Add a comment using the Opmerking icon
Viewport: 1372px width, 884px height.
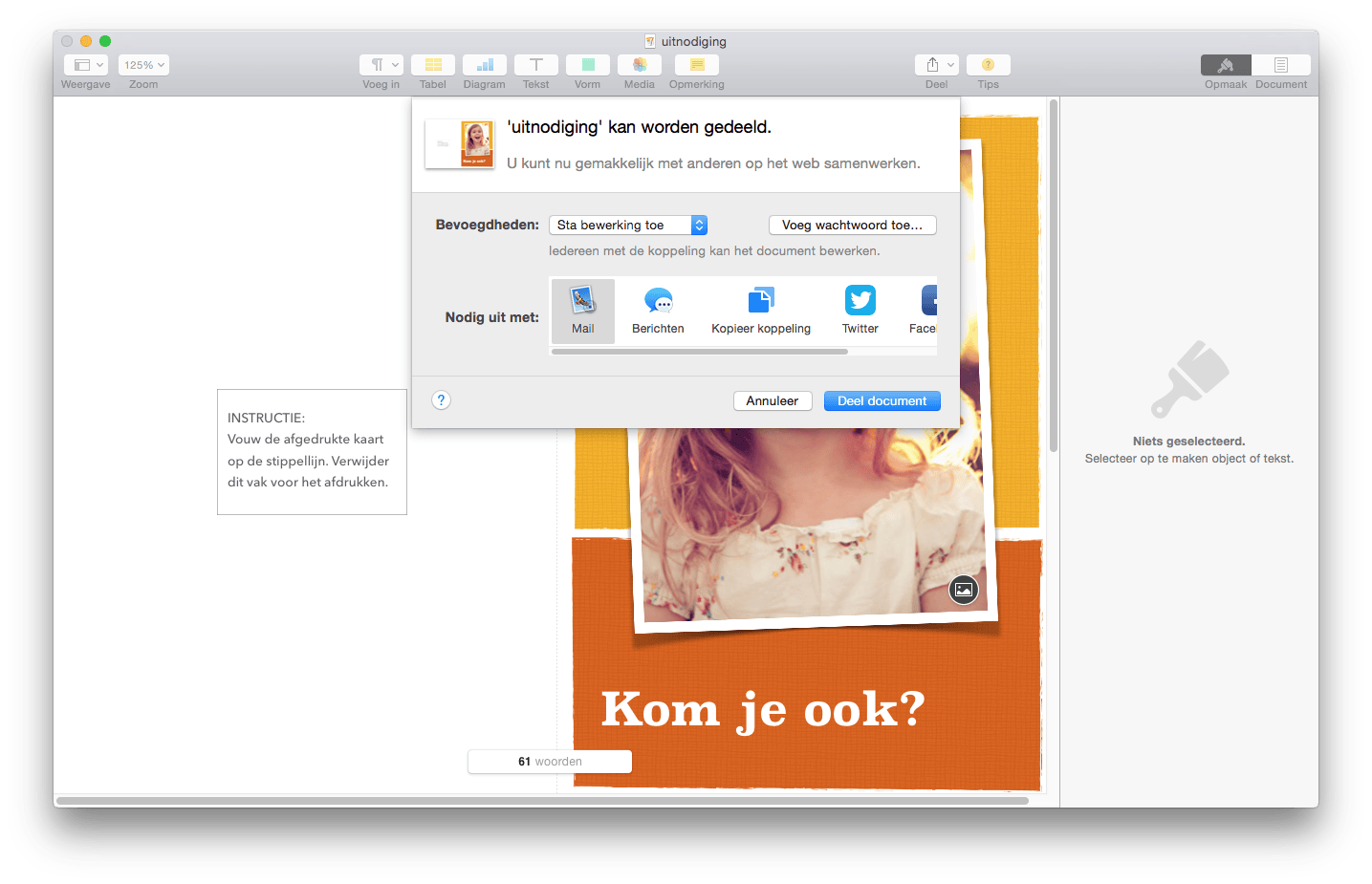[x=696, y=65]
